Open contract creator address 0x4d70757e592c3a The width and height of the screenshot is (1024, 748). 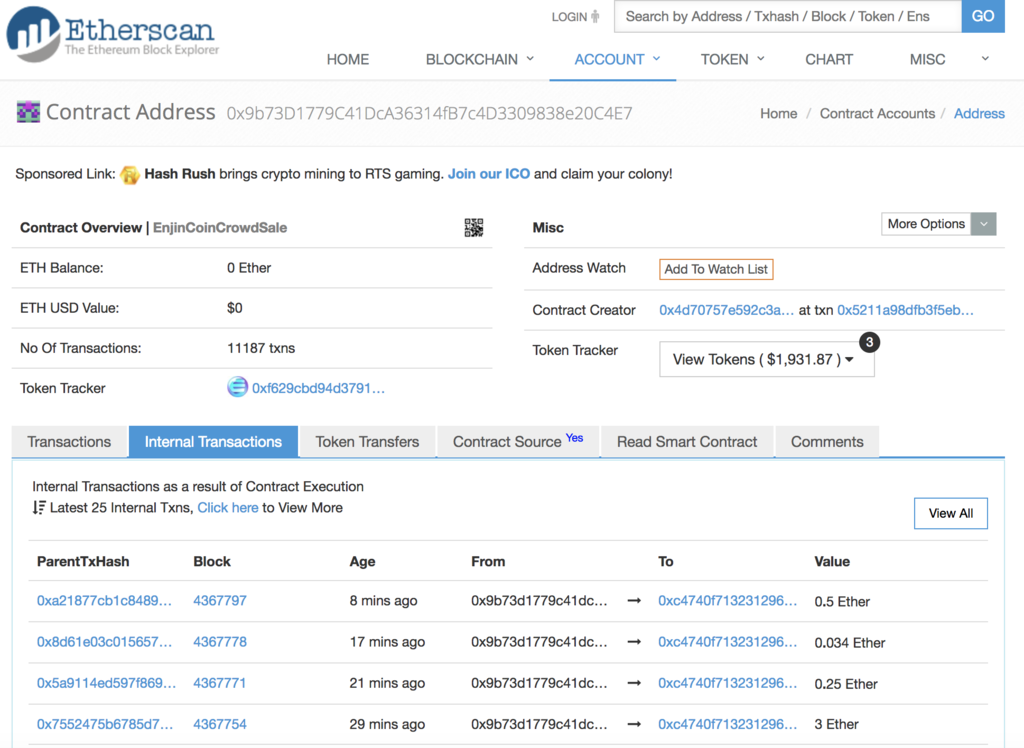coord(726,310)
